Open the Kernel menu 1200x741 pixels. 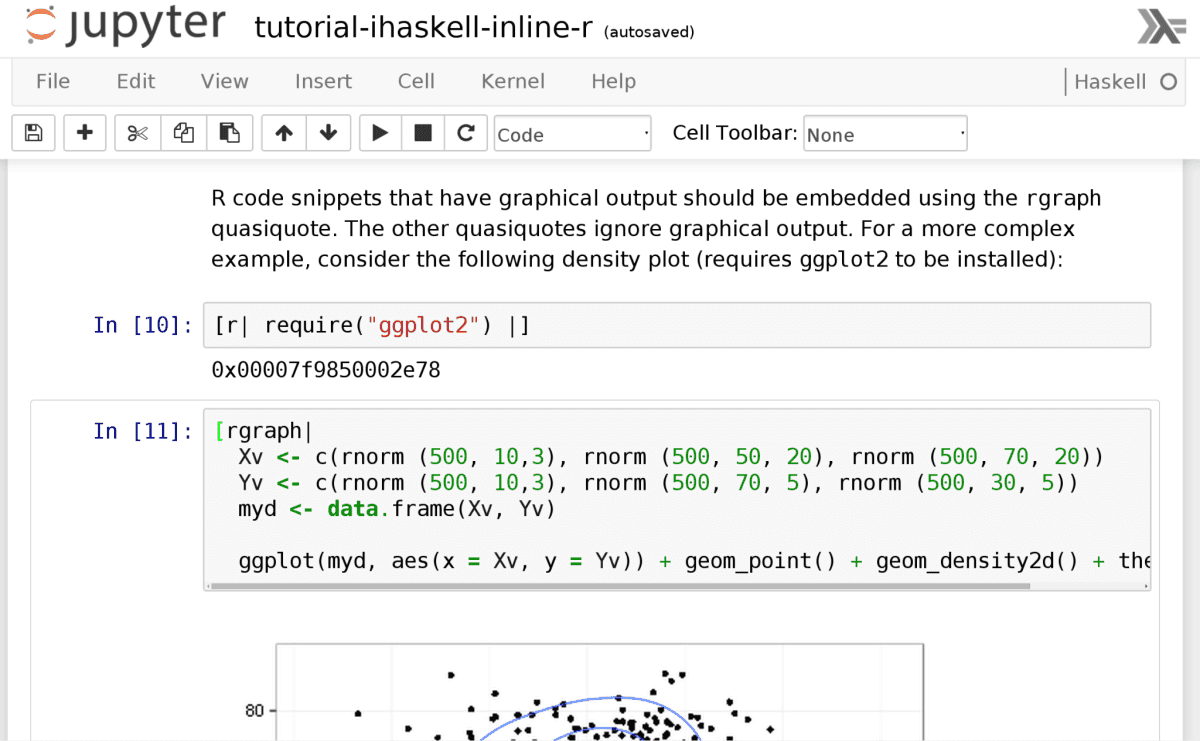[512, 82]
